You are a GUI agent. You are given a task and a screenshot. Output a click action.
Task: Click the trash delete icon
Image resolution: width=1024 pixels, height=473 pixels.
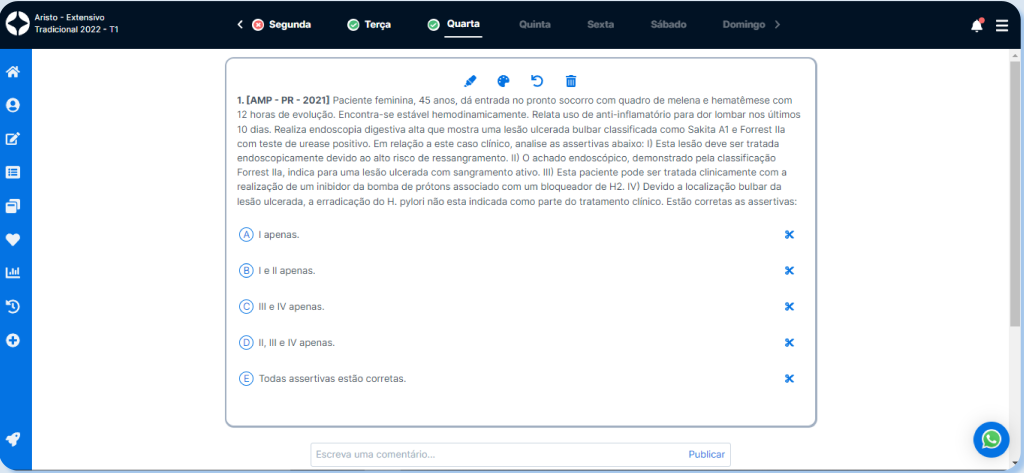pyautogui.click(x=571, y=81)
